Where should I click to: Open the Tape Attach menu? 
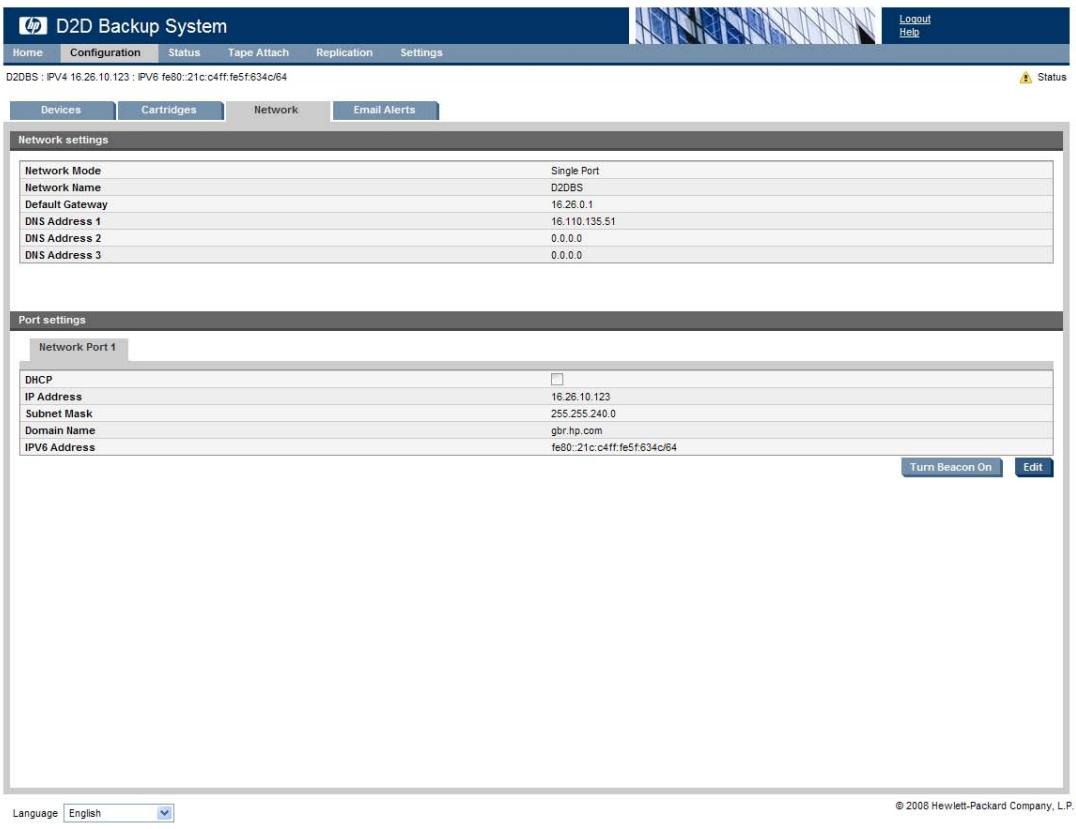[258, 53]
